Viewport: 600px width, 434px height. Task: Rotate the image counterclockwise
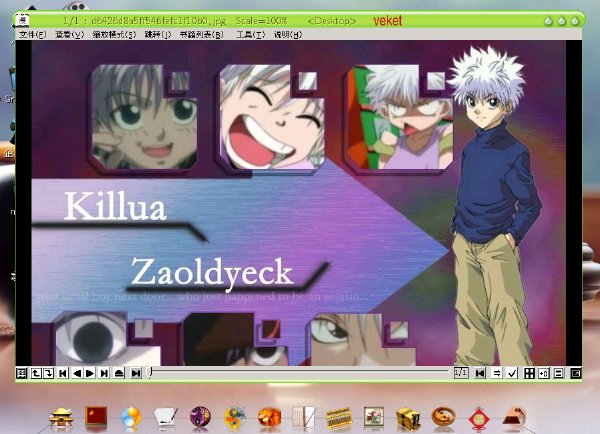(x=36, y=373)
